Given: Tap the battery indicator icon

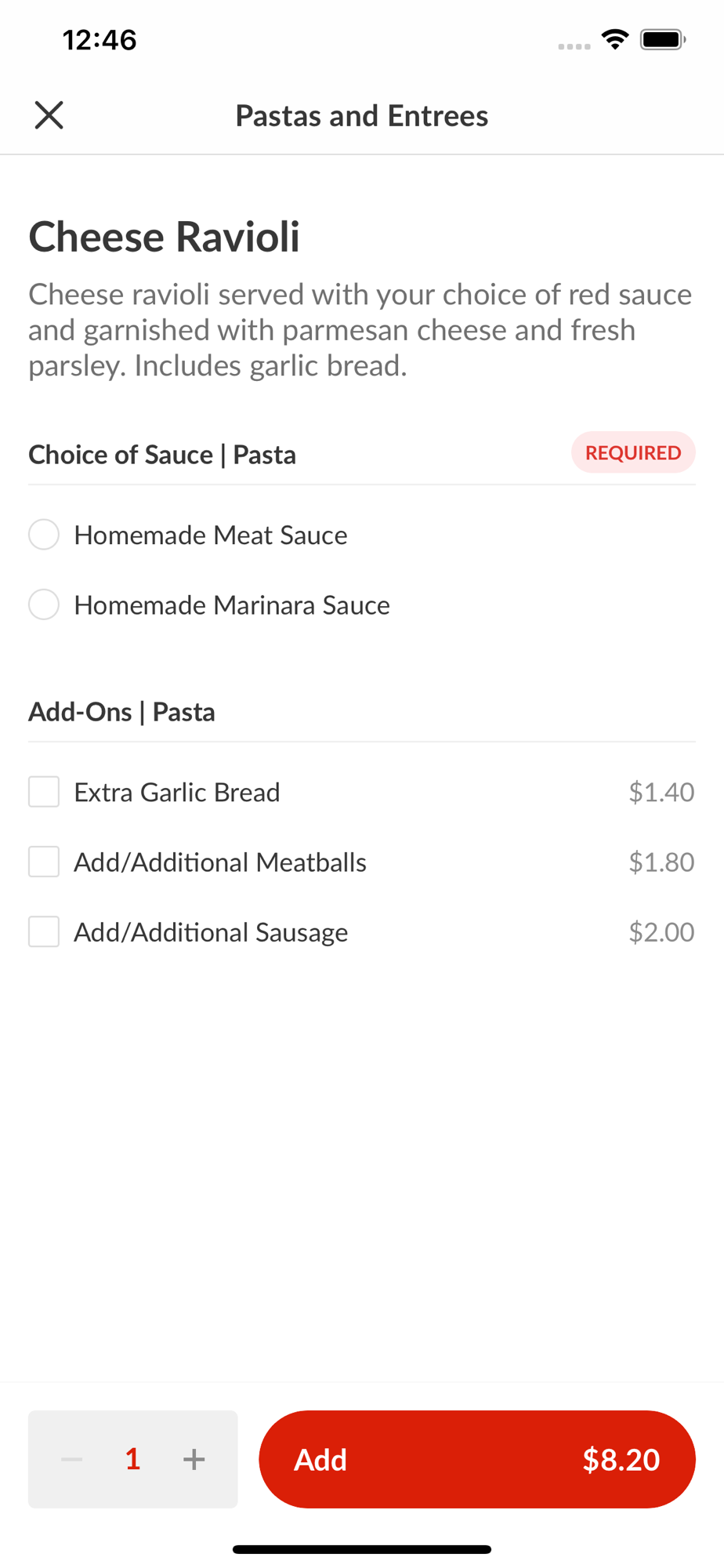Looking at the screenshot, I should coord(663,39).
